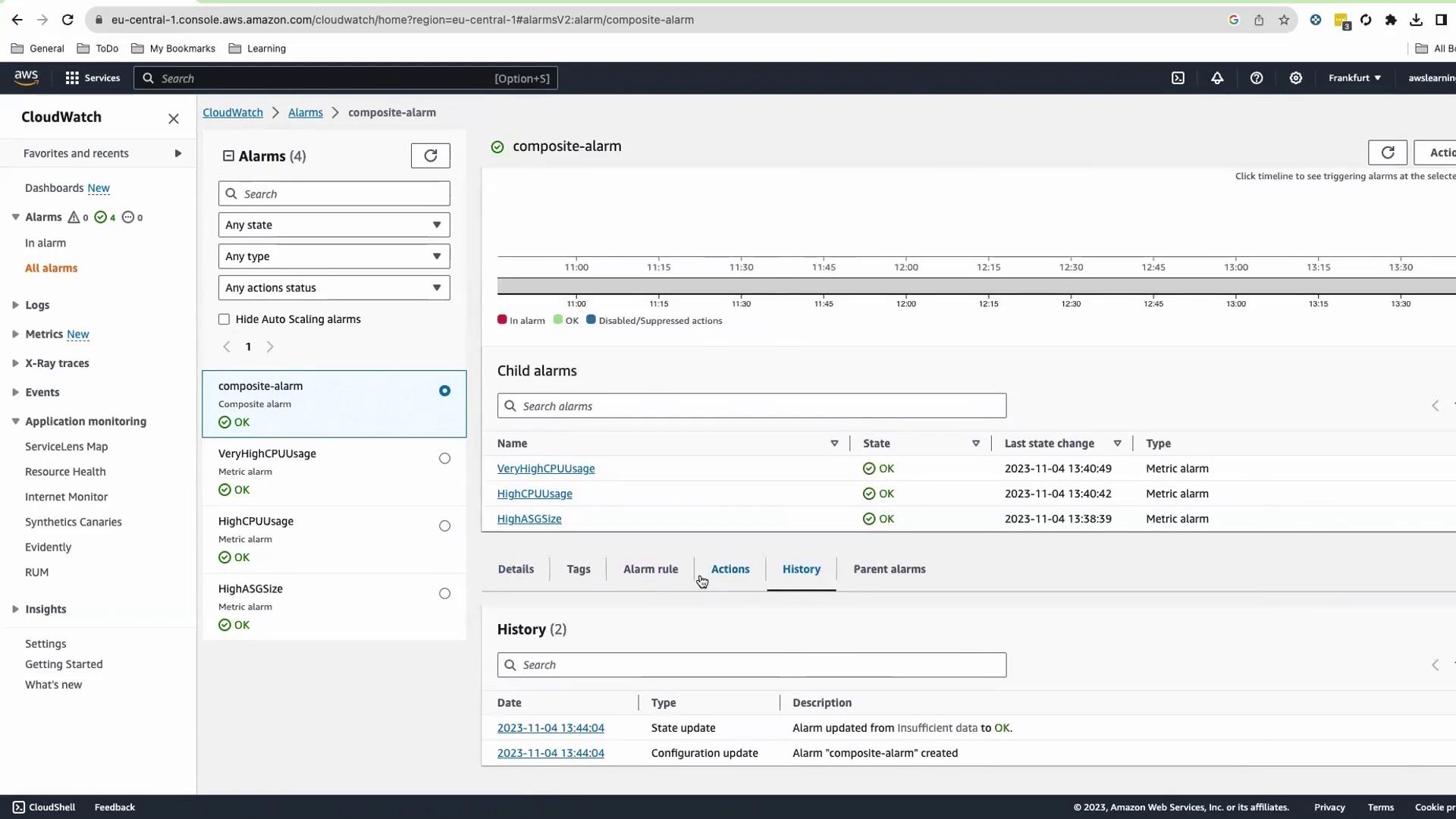Open the Any actions status dropdown
The width and height of the screenshot is (1456, 819).
point(334,287)
